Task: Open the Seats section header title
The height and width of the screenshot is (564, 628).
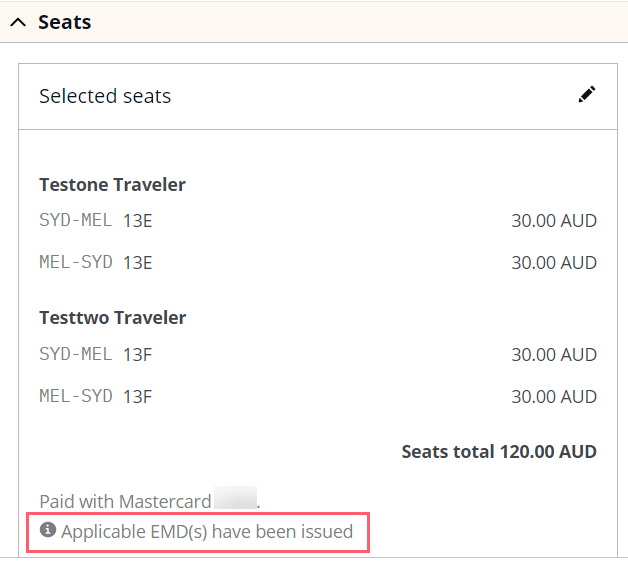Action: pyautogui.click(x=64, y=22)
